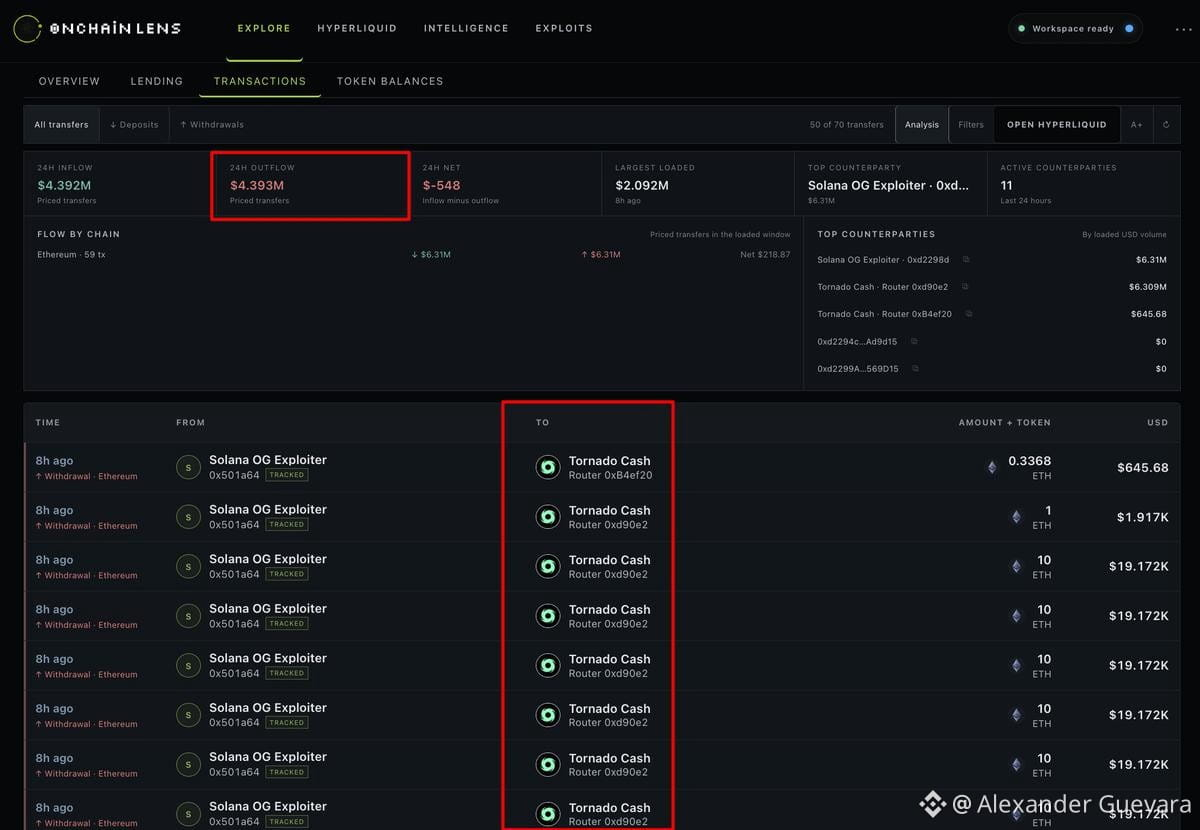Click the TIME column header
The height and width of the screenshot is (830, 1200).
pos(48,423)
